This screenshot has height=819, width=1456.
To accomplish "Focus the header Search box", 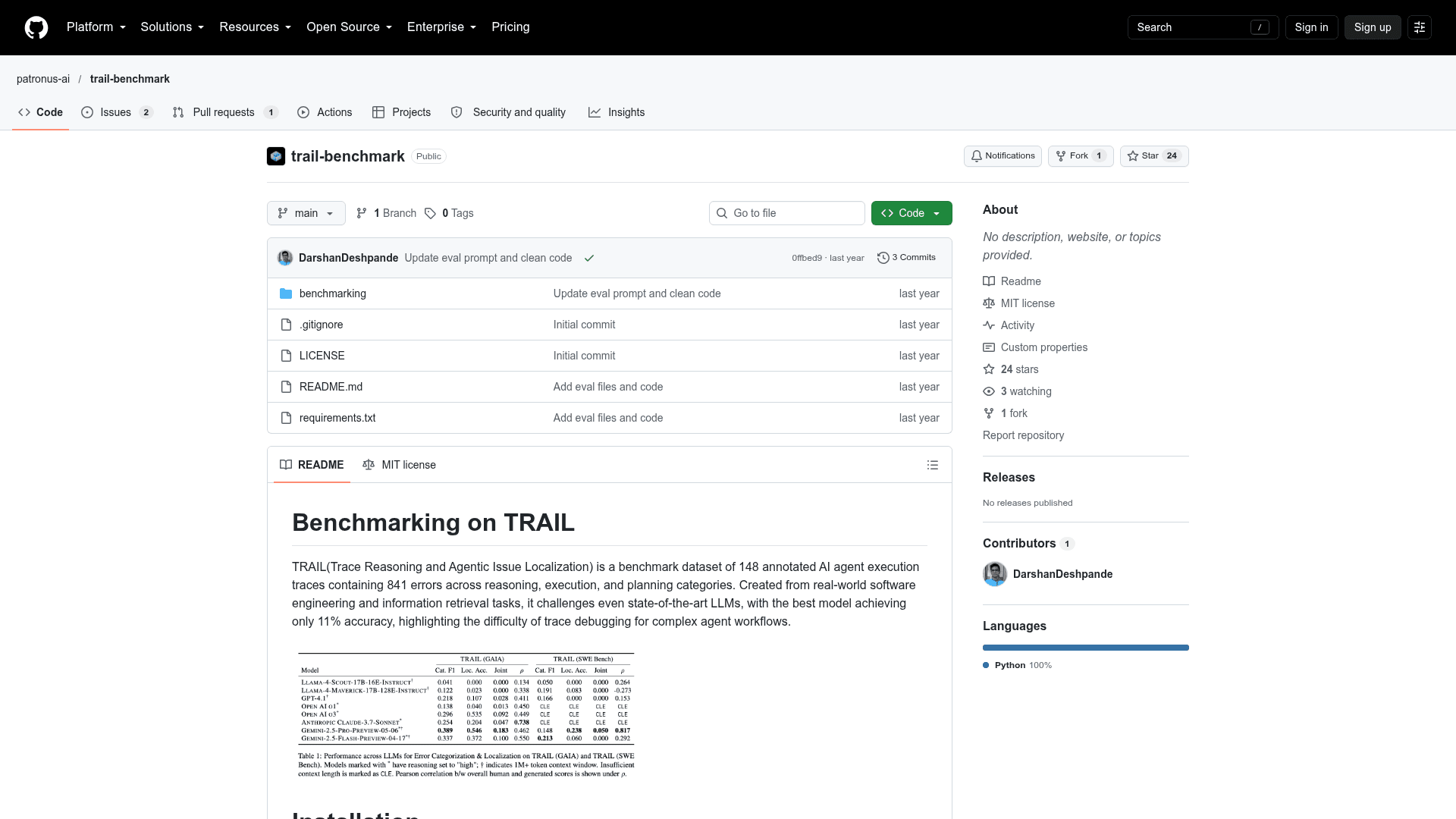I will point(1203,27).
